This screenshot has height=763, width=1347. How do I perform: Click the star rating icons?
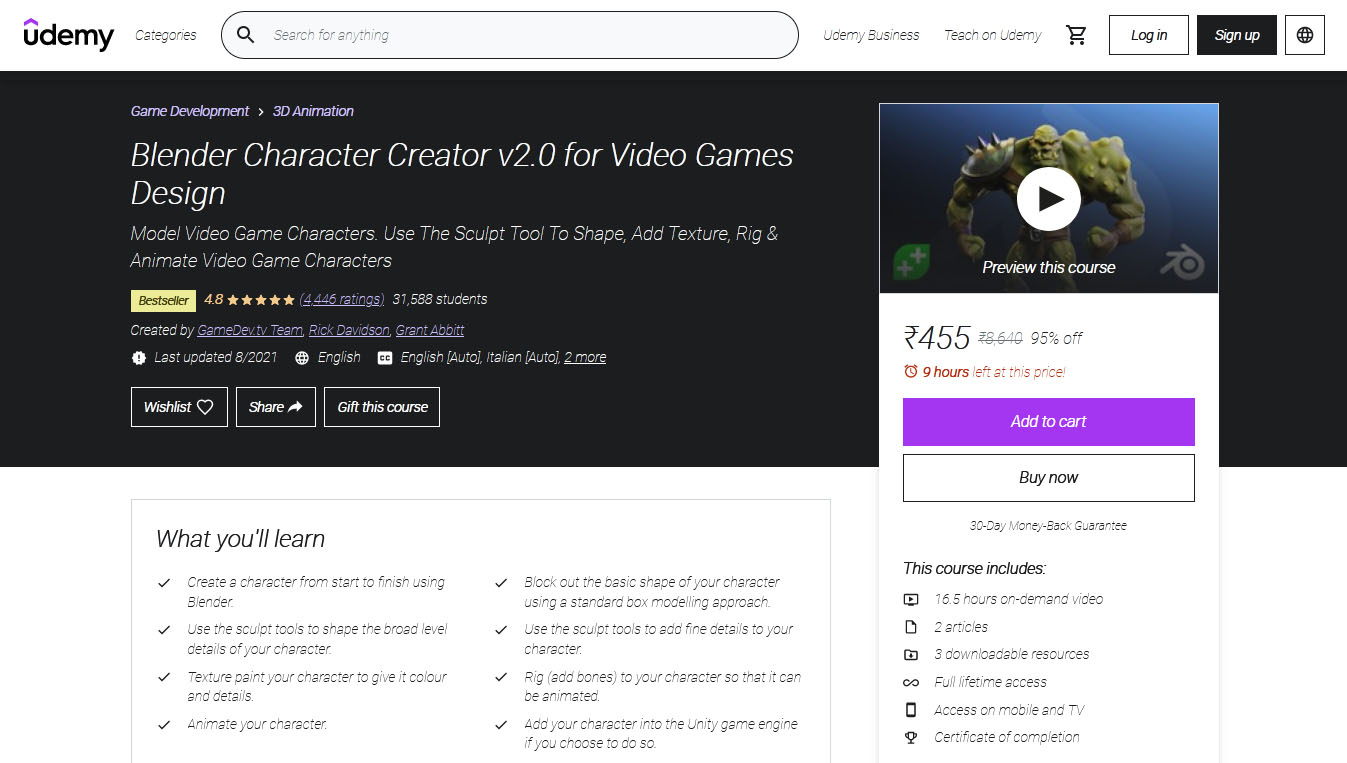coord(261,299)
